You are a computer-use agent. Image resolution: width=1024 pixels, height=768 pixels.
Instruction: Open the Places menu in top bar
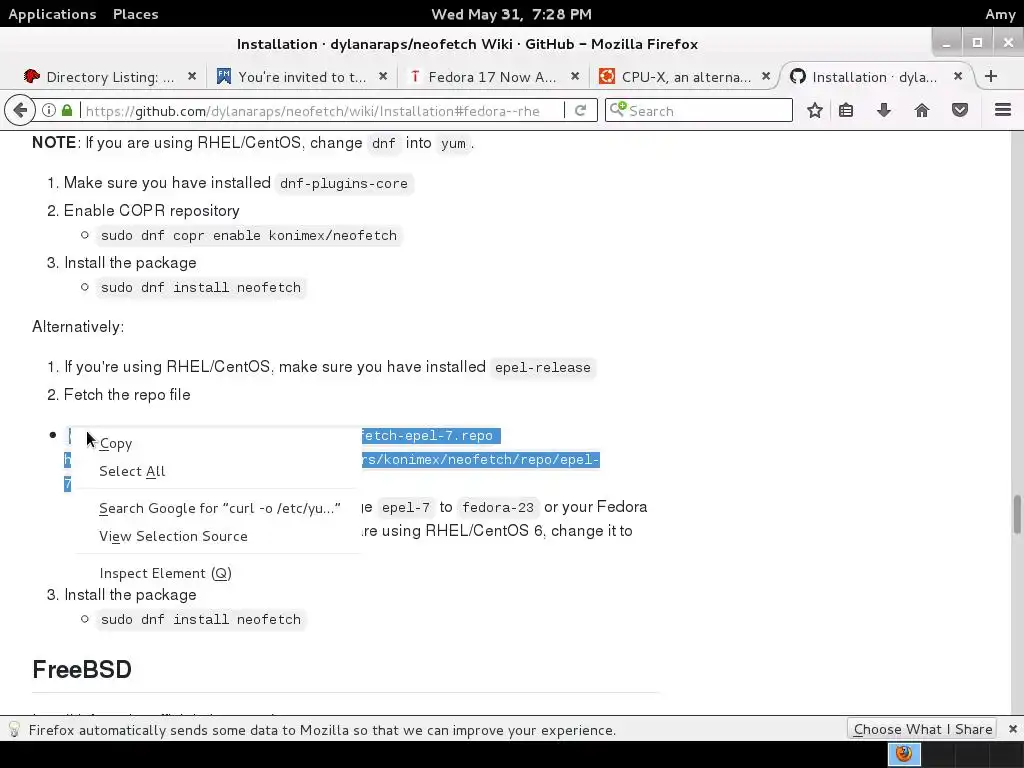click(x=135, y=14)
